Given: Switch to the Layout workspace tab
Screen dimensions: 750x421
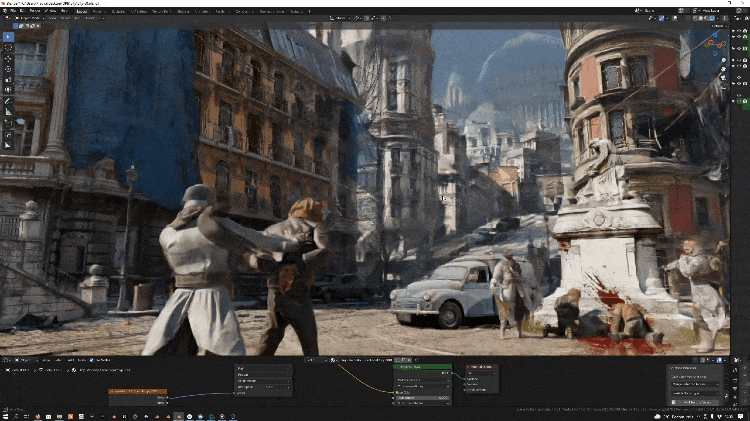Looking at the screenshot, I should pyautogui.click(x=82, y=11).
